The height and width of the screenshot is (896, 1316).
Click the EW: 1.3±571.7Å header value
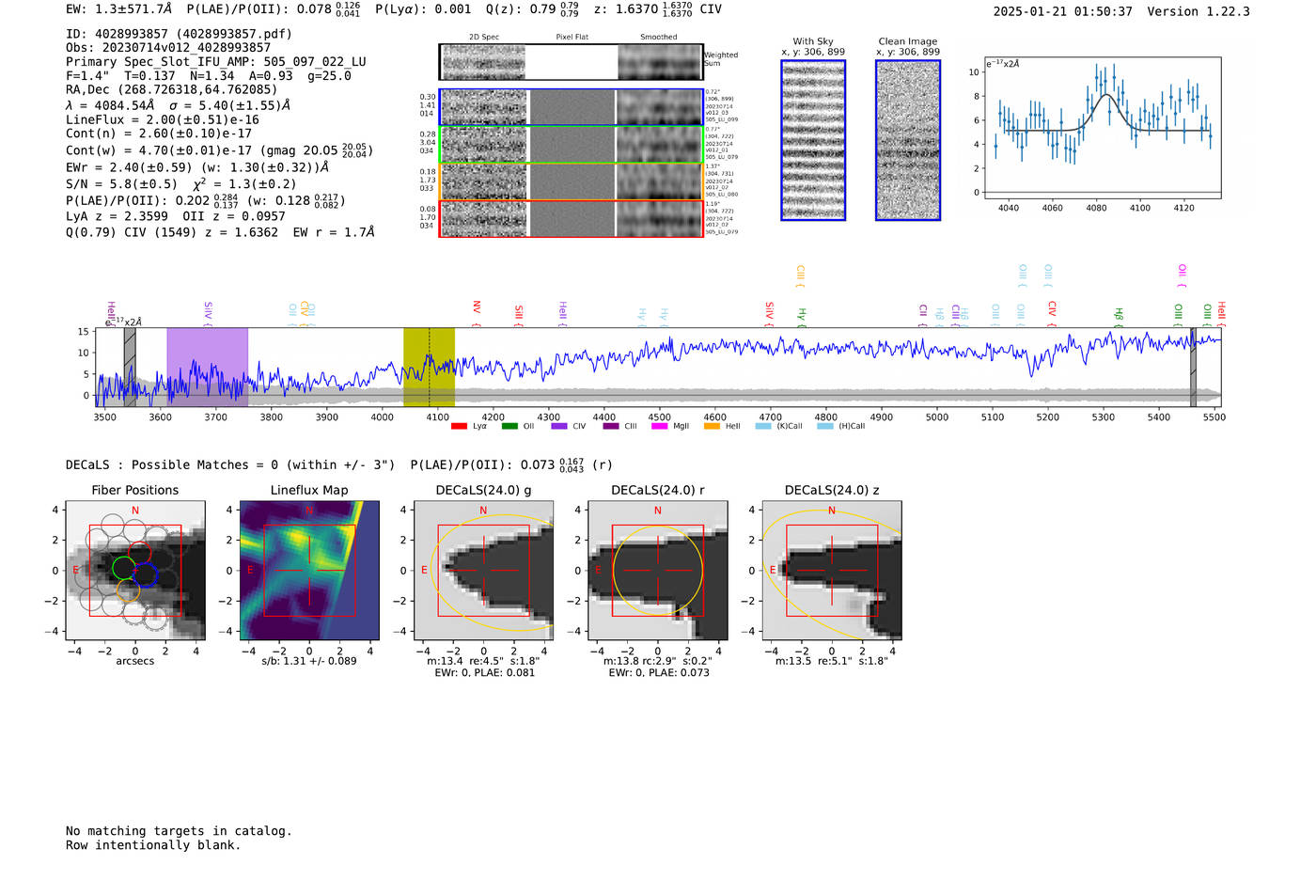click(x=119, y=9)
